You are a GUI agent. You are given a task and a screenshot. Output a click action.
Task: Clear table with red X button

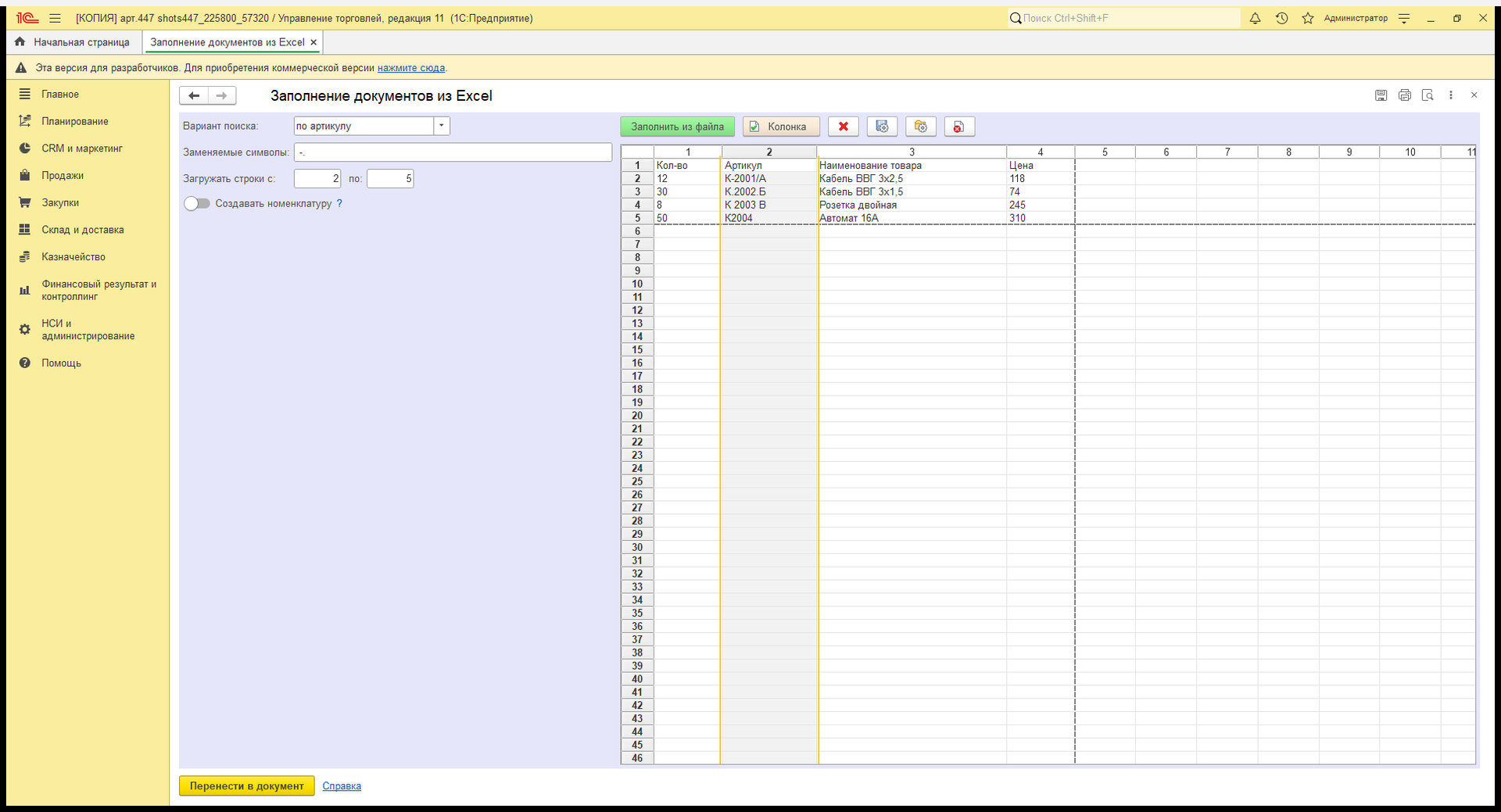pos(843,127)
